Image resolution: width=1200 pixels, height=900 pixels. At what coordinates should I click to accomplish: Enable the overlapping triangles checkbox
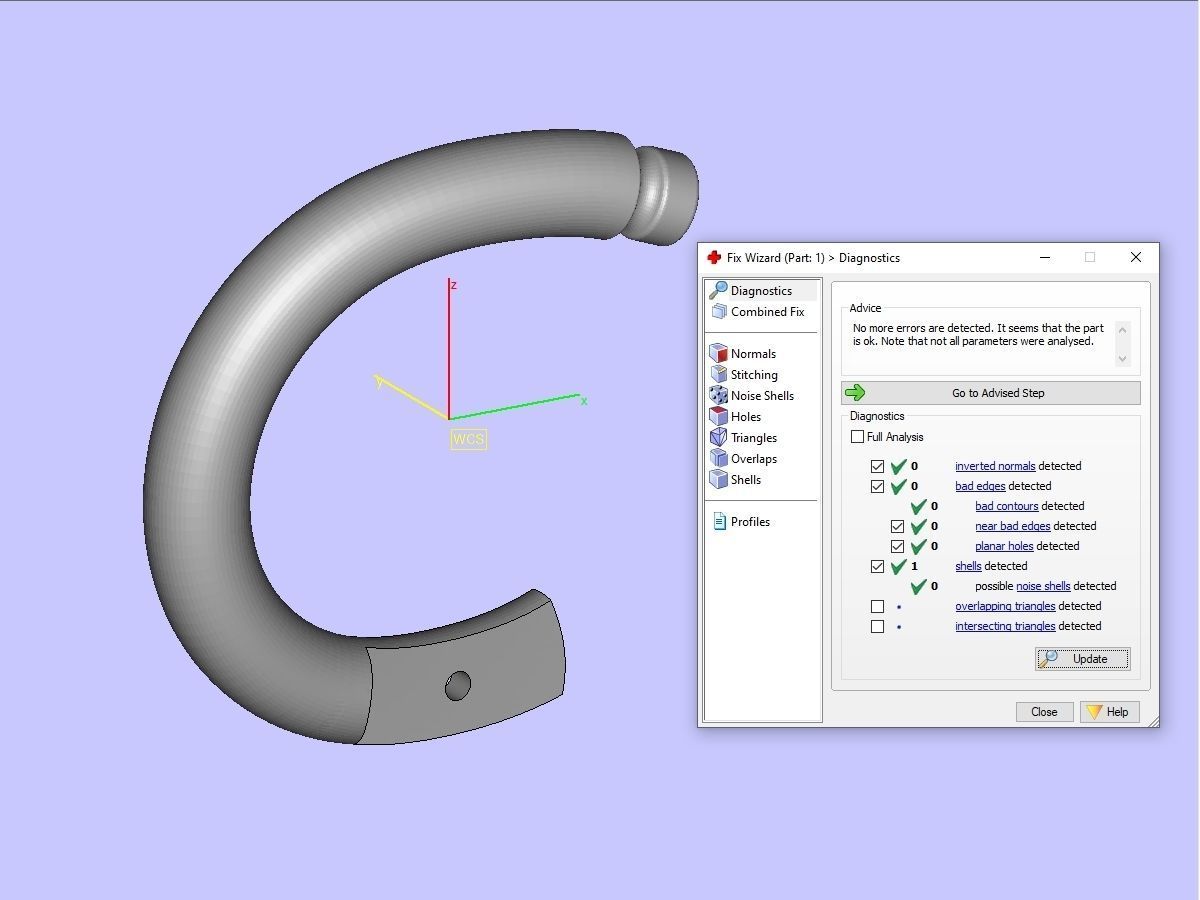tap(877, 606)
